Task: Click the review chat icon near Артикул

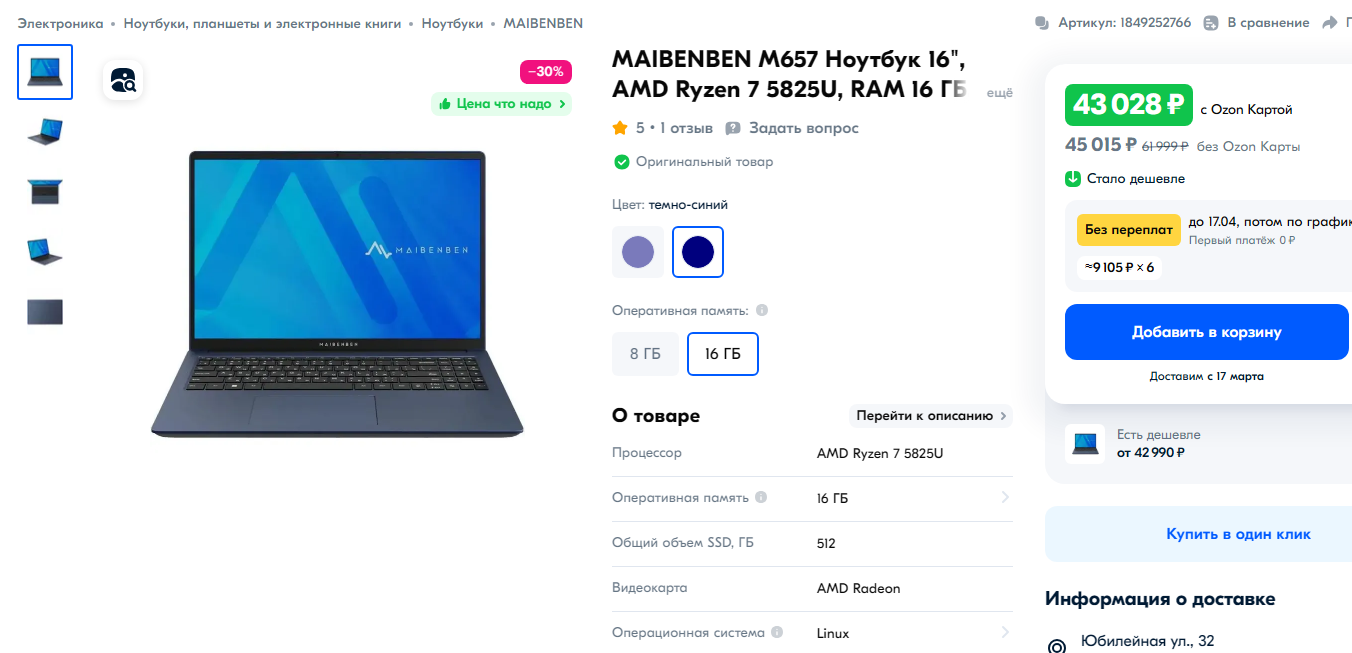Action: coord(1042,23)
